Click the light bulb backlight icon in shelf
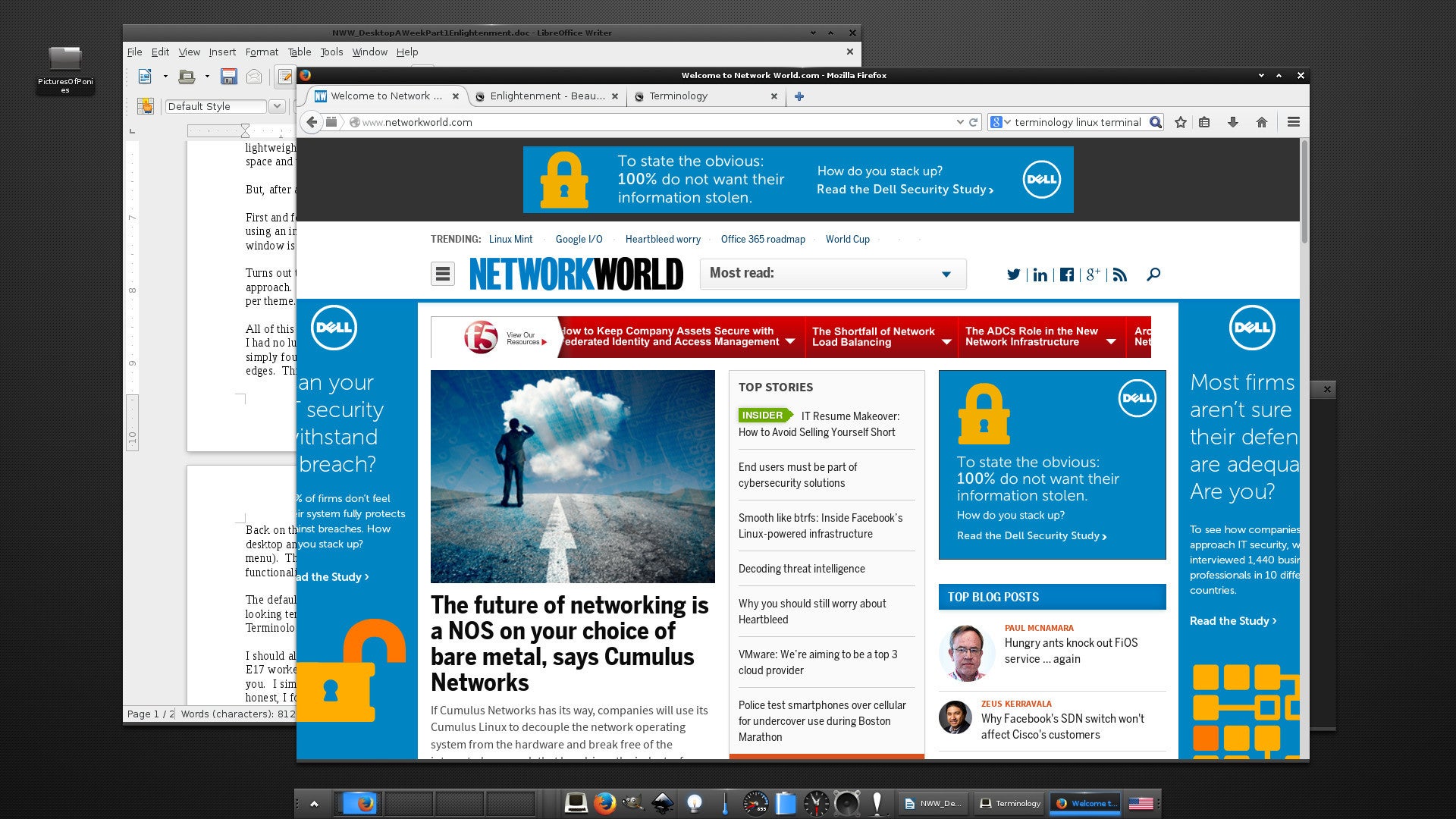 pos(694,803)
